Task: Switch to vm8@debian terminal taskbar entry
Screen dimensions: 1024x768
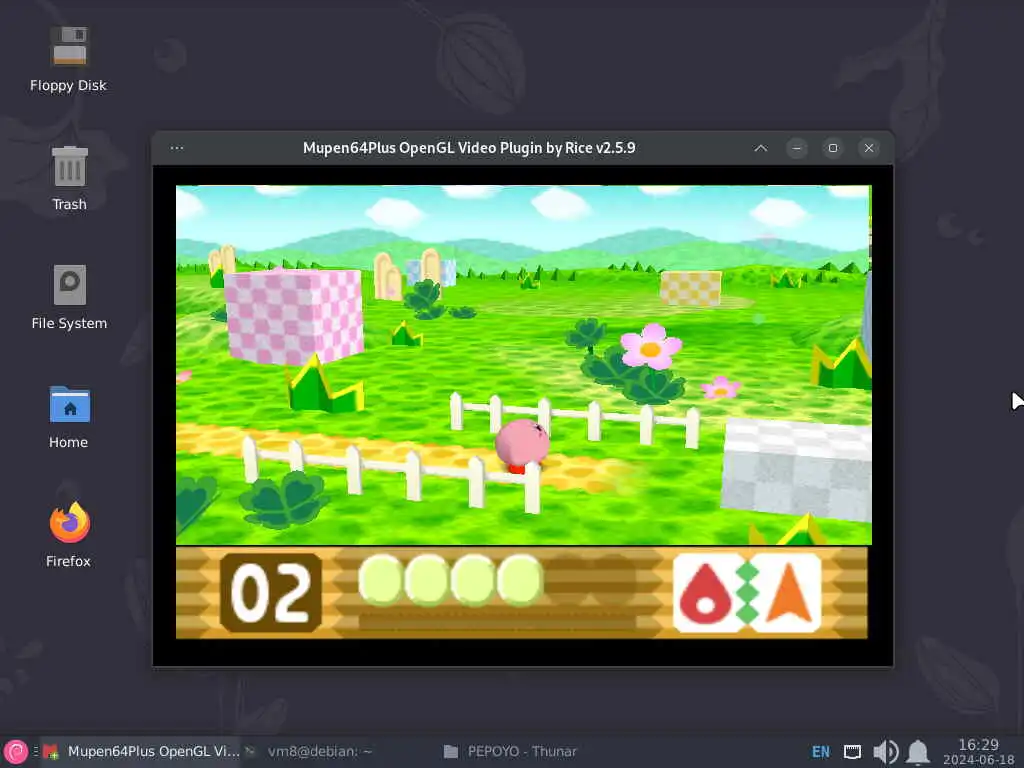Action: [x=309, y=752]
